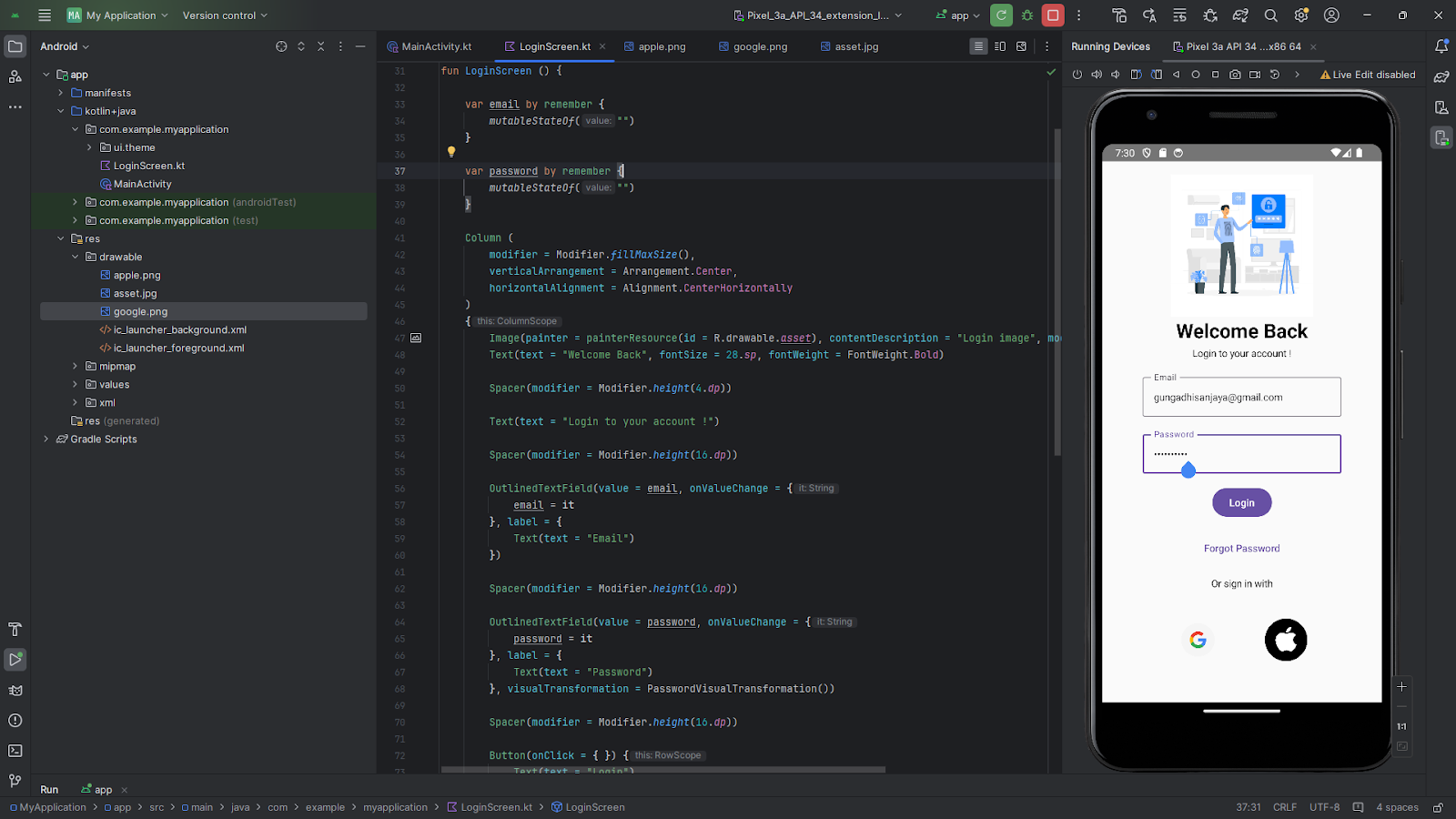This screenshot has width=1456, height=819.
Task: Click LoginScreen.kt breadcrumb in status bar
Action: point(490,807)
